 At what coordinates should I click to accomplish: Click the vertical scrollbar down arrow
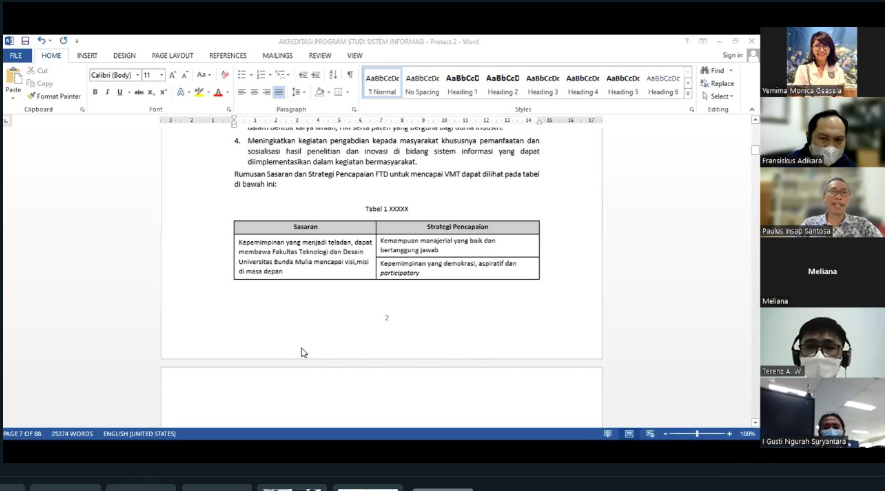(755, 423)
